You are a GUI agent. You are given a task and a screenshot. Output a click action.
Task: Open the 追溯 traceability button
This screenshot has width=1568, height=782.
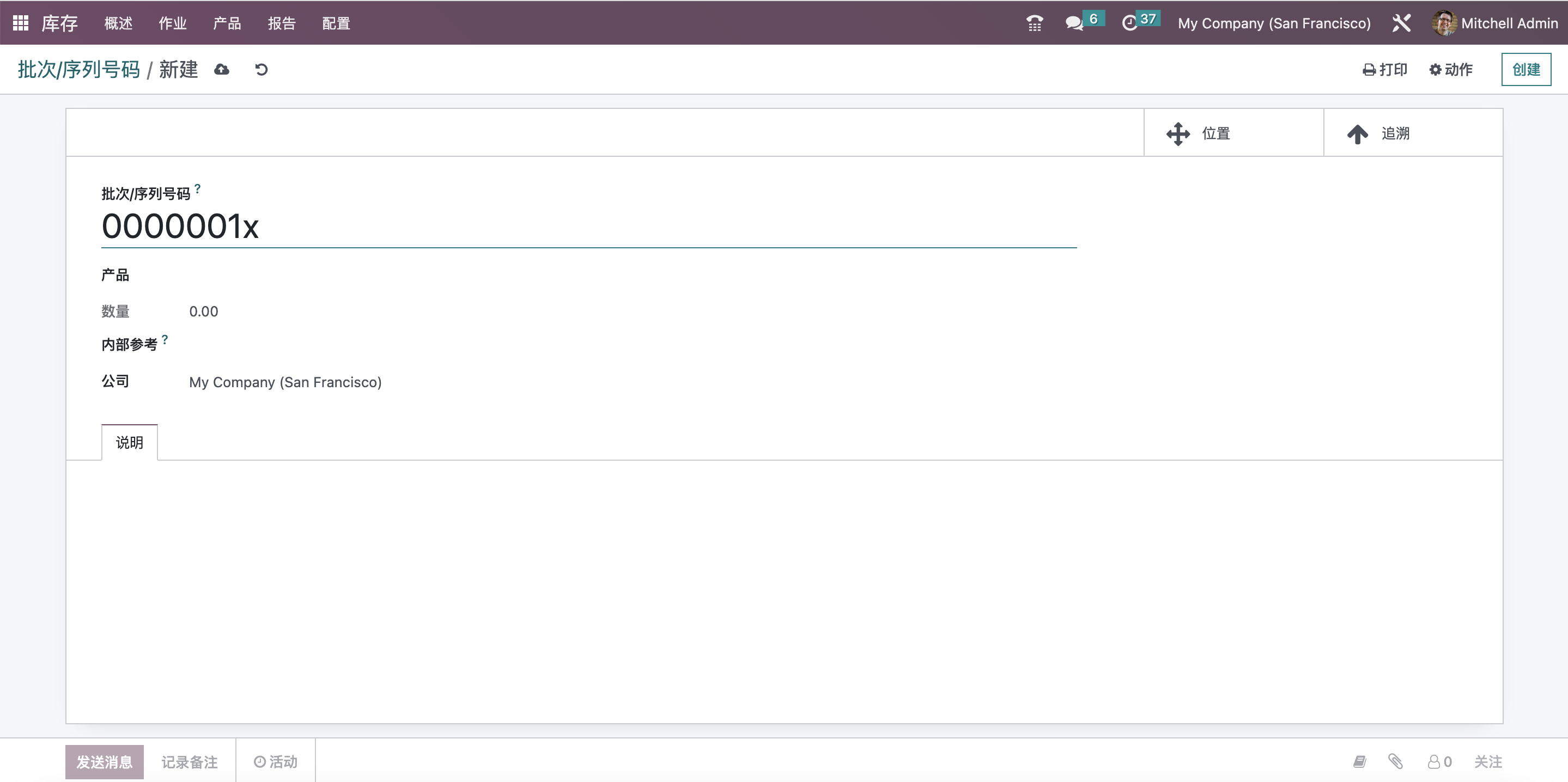(x=1413, y=133)
